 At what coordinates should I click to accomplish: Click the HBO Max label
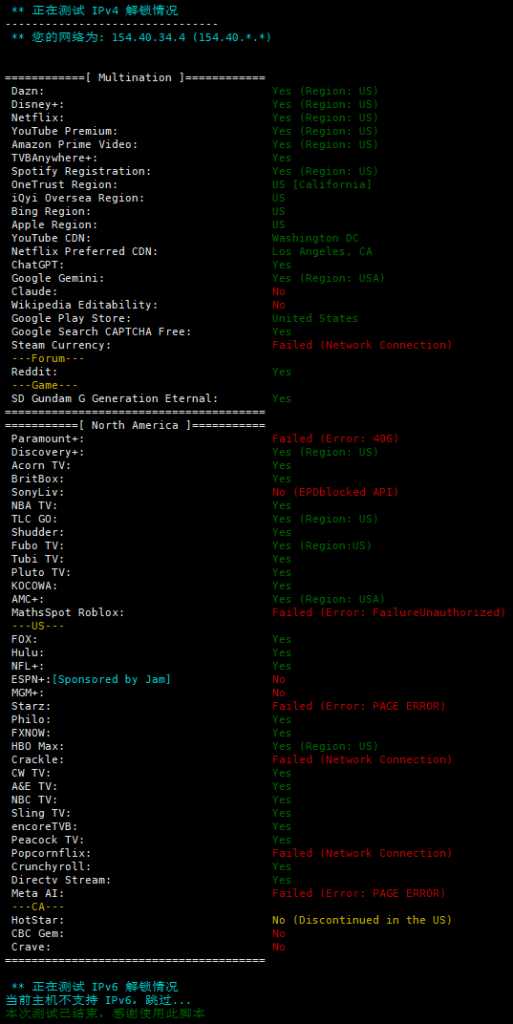click(37, 746)
